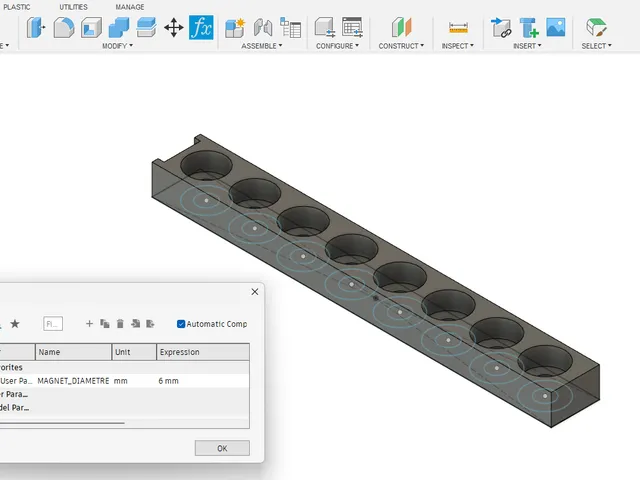Toggle the Automatic Compute checkbox

pos(181,324)
